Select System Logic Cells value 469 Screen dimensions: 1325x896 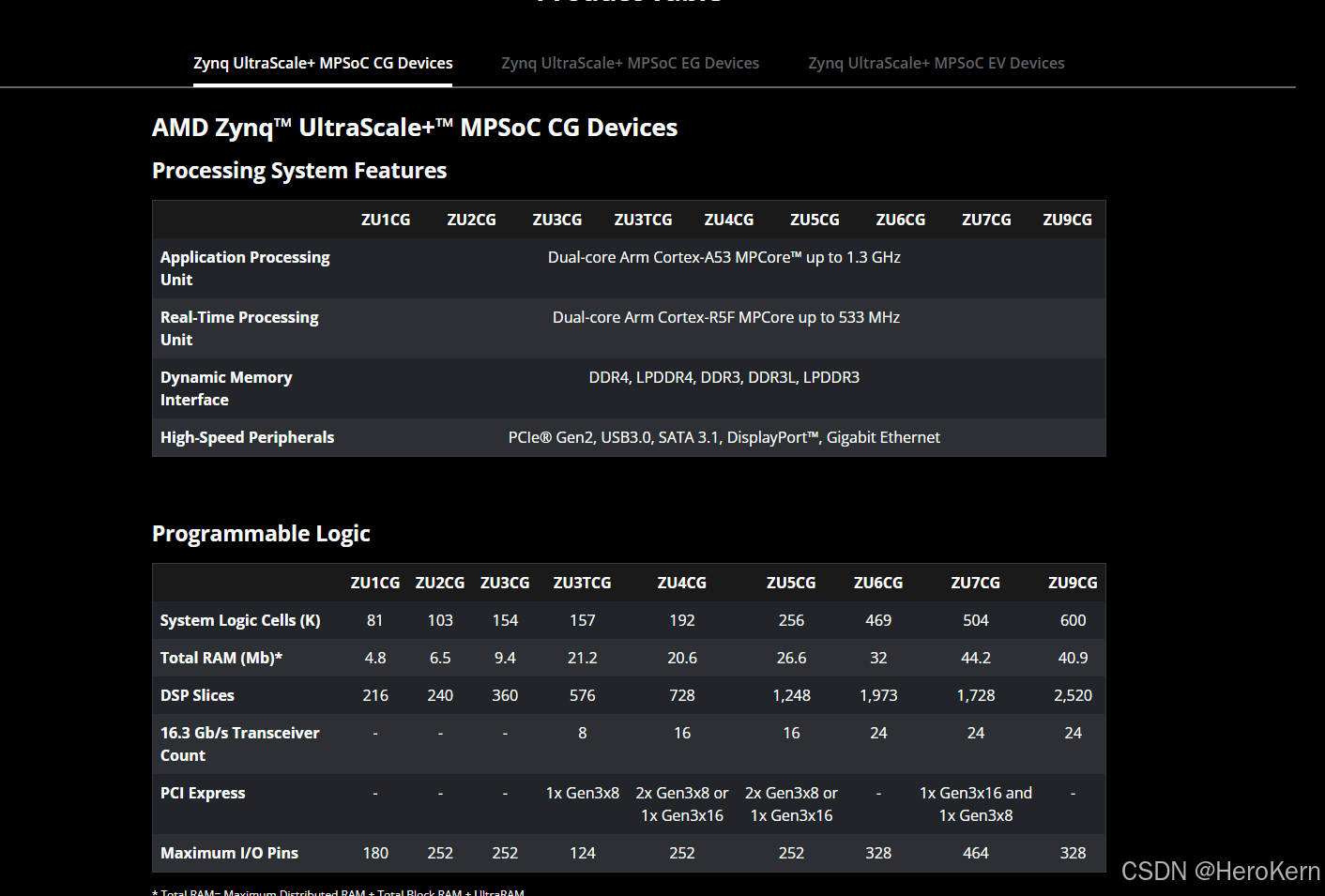coord(878,620)
